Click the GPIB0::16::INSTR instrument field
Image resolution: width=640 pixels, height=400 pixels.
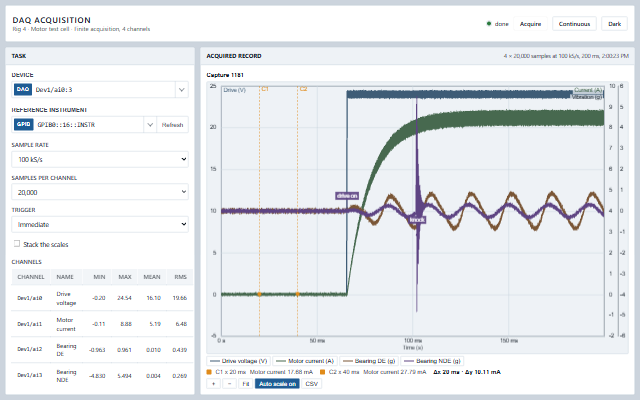(78, 124)
